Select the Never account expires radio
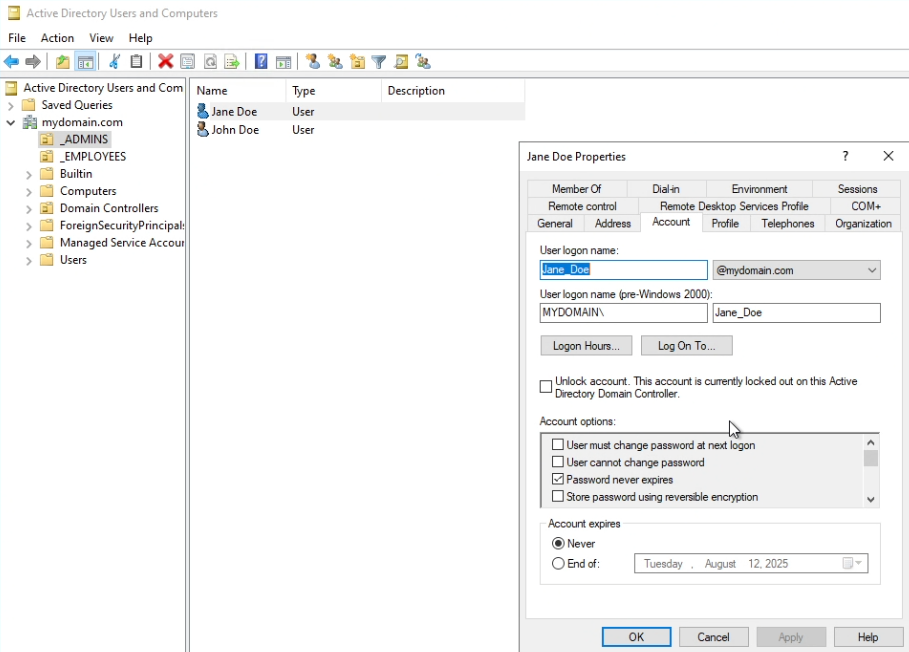This screenshot has width=909, height=652. (558, 544)
